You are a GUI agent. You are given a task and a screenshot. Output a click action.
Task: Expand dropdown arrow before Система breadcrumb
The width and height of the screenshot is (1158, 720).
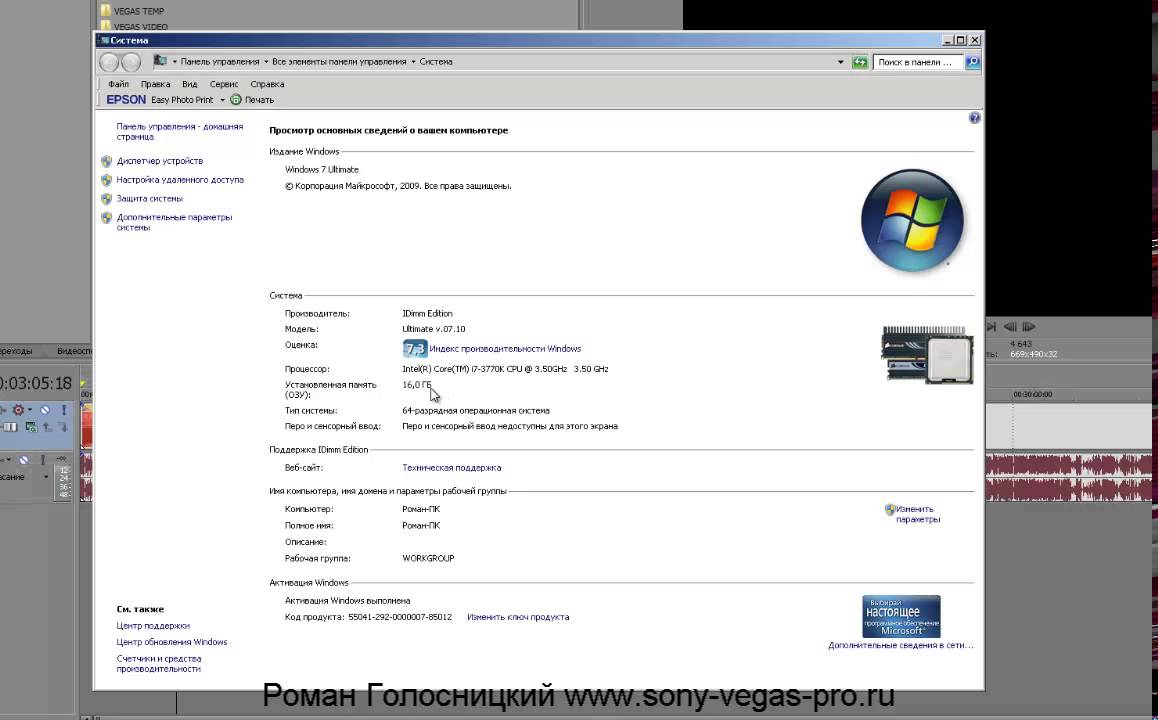[413, 62]
